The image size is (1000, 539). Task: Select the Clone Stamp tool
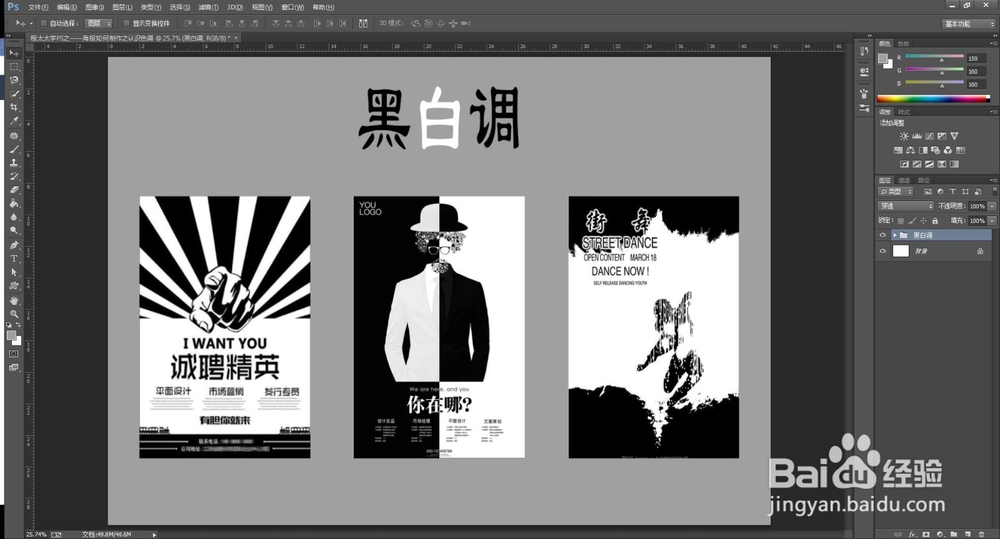click(14, 163)
